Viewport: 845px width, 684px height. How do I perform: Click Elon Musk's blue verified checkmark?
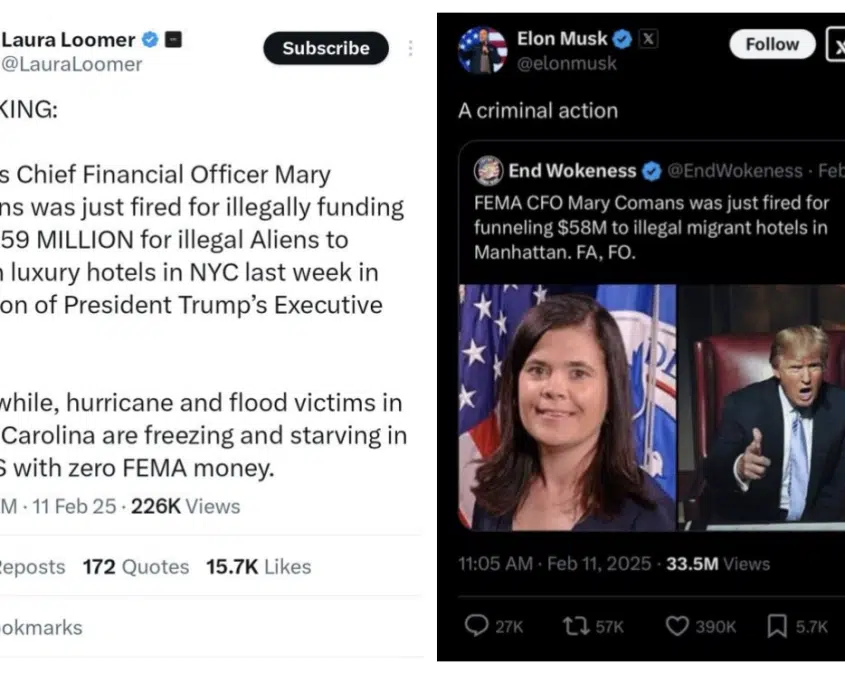[x=622, y=39]
